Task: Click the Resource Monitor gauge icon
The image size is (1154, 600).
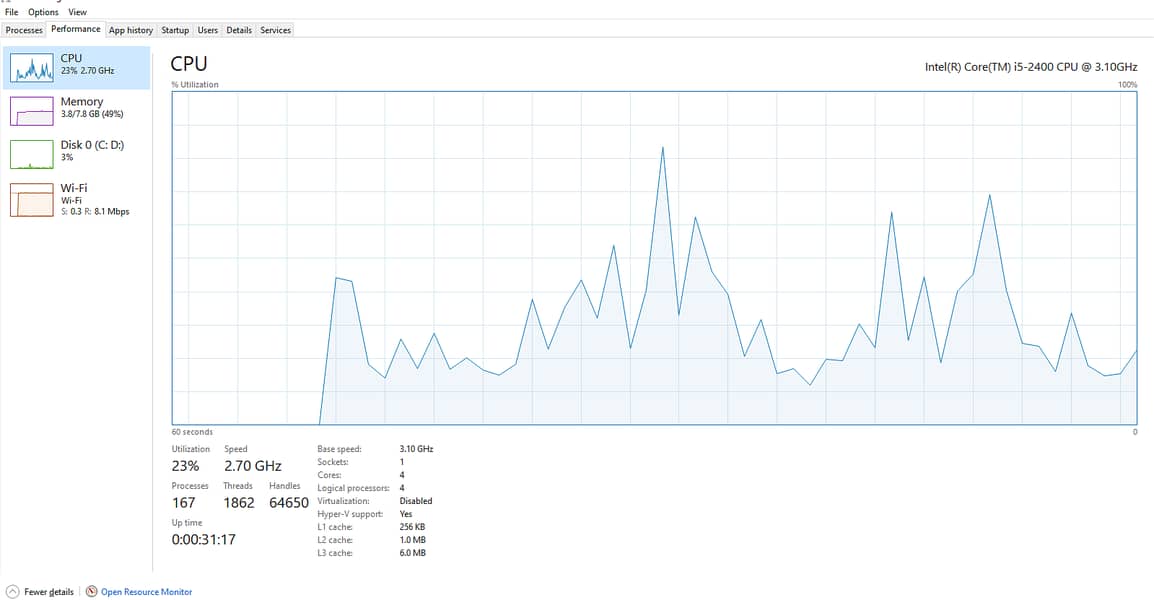Action: tap(91, 592)
